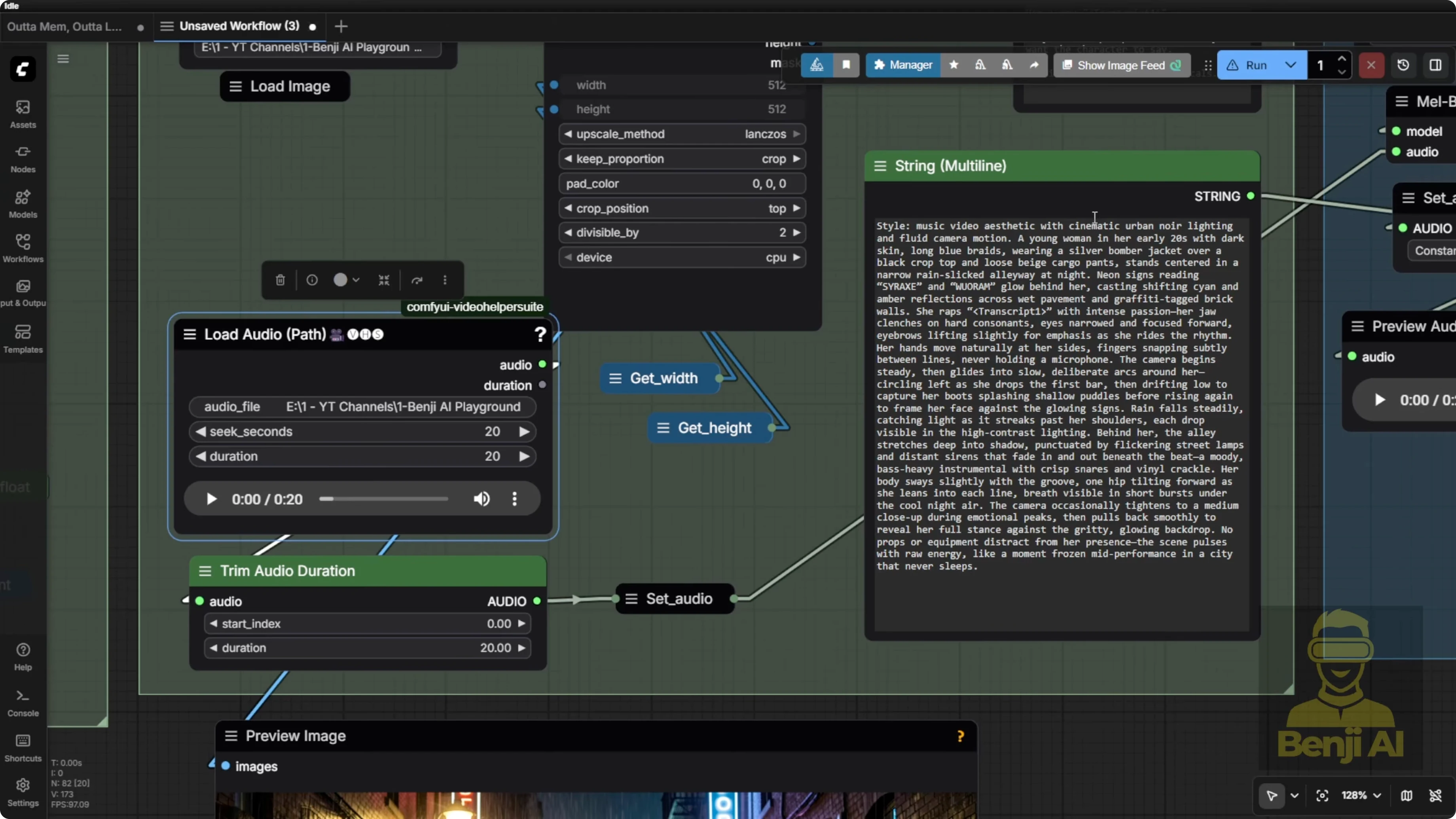Screen dimensions: 1456x819
Task: Expand the Run button dropdown arrow
Action: [x=1290, y=65]
